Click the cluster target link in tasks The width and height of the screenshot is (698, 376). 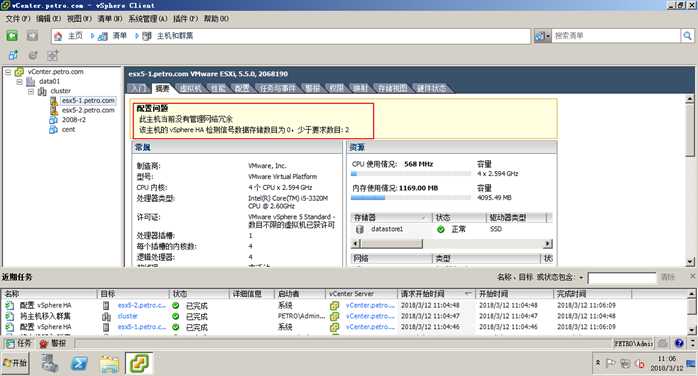pos(127,316)
